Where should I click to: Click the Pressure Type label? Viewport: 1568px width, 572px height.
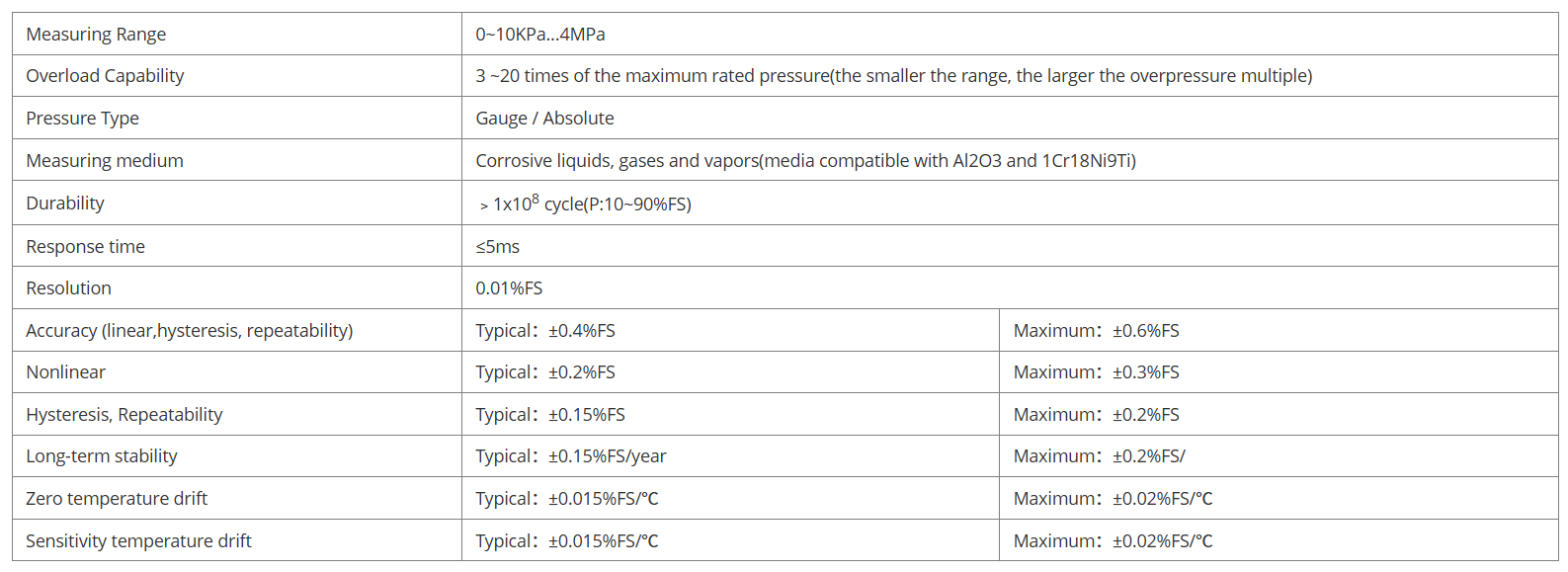pyautogui.click(x=83, y=119)
